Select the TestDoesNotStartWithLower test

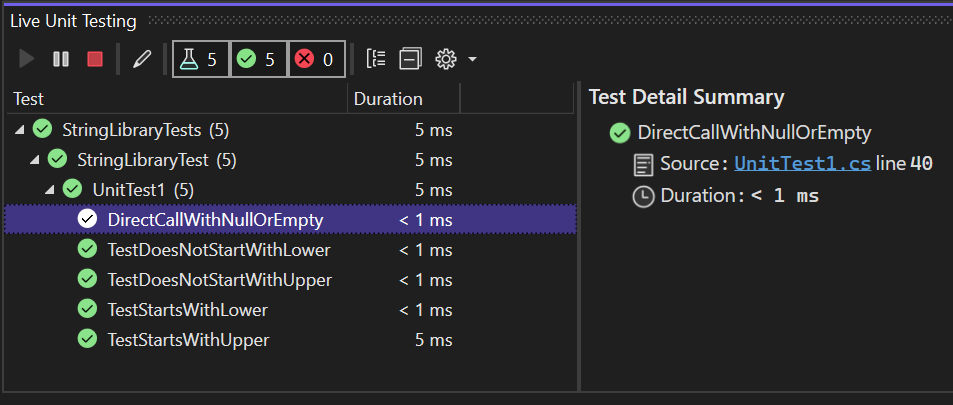218,250
